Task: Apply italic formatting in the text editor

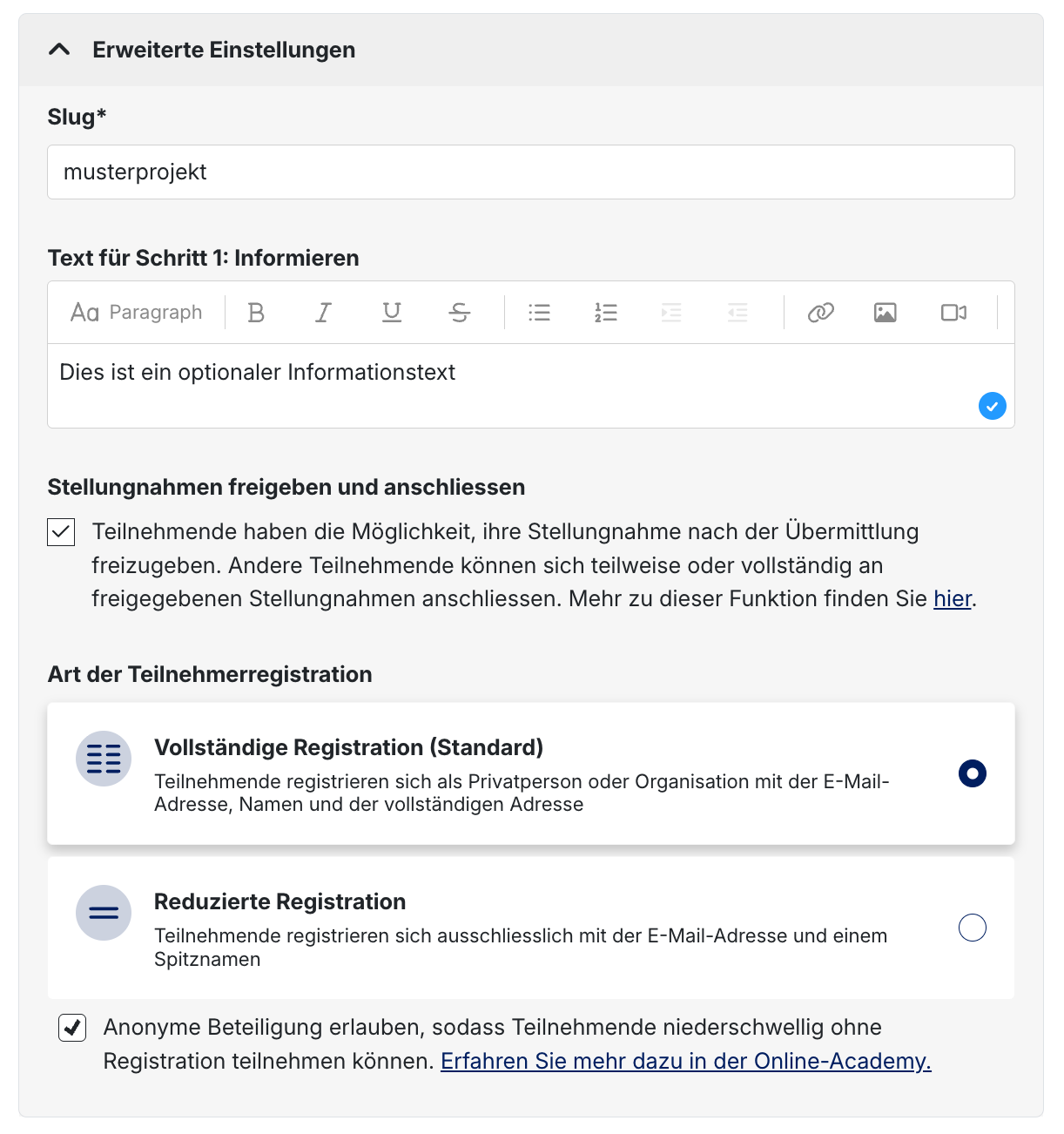Action: pyautogui.click(x=323, y=313)
